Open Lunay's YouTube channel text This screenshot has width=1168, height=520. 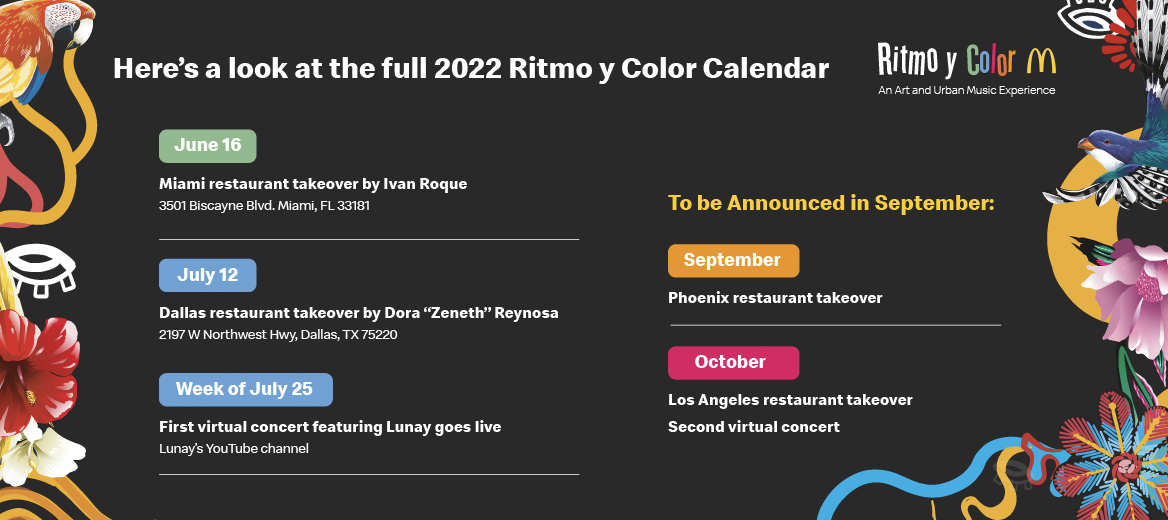(234, 449)
